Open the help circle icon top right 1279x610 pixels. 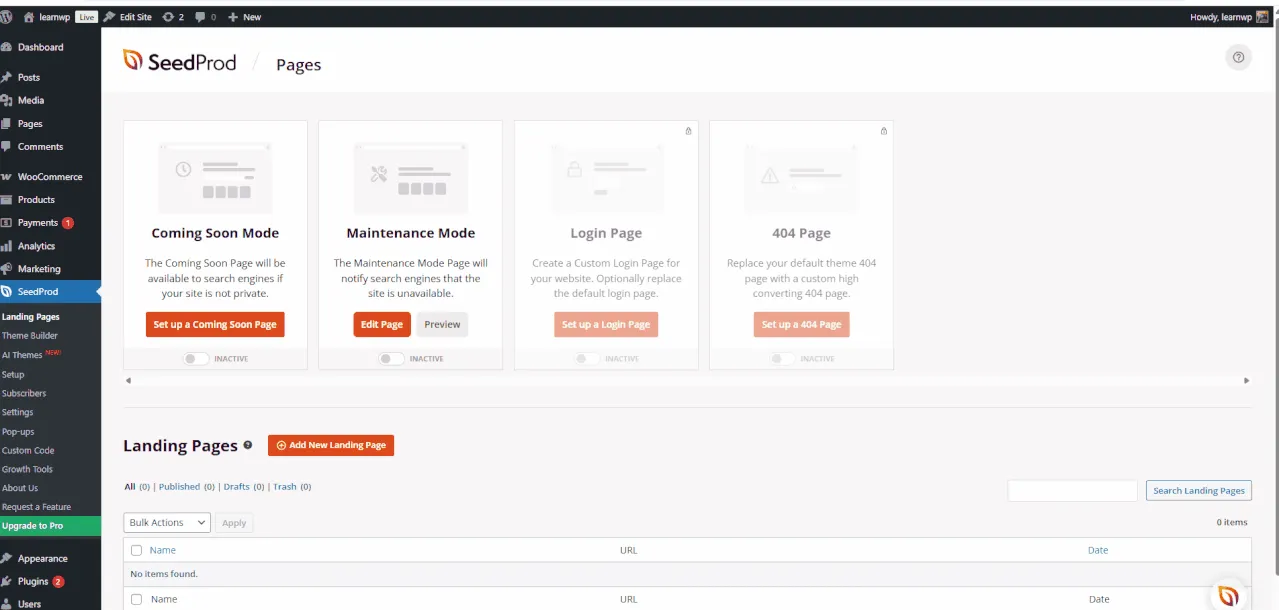pyautogui.click(x=1238, y=57)
